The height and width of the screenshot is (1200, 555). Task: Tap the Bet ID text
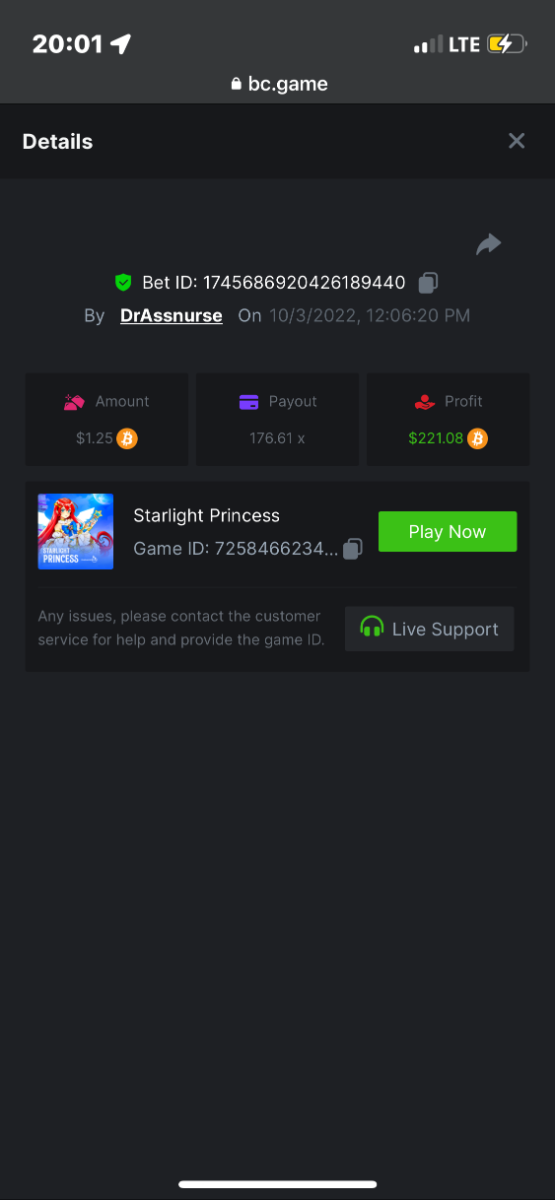[x=273, y=283]
